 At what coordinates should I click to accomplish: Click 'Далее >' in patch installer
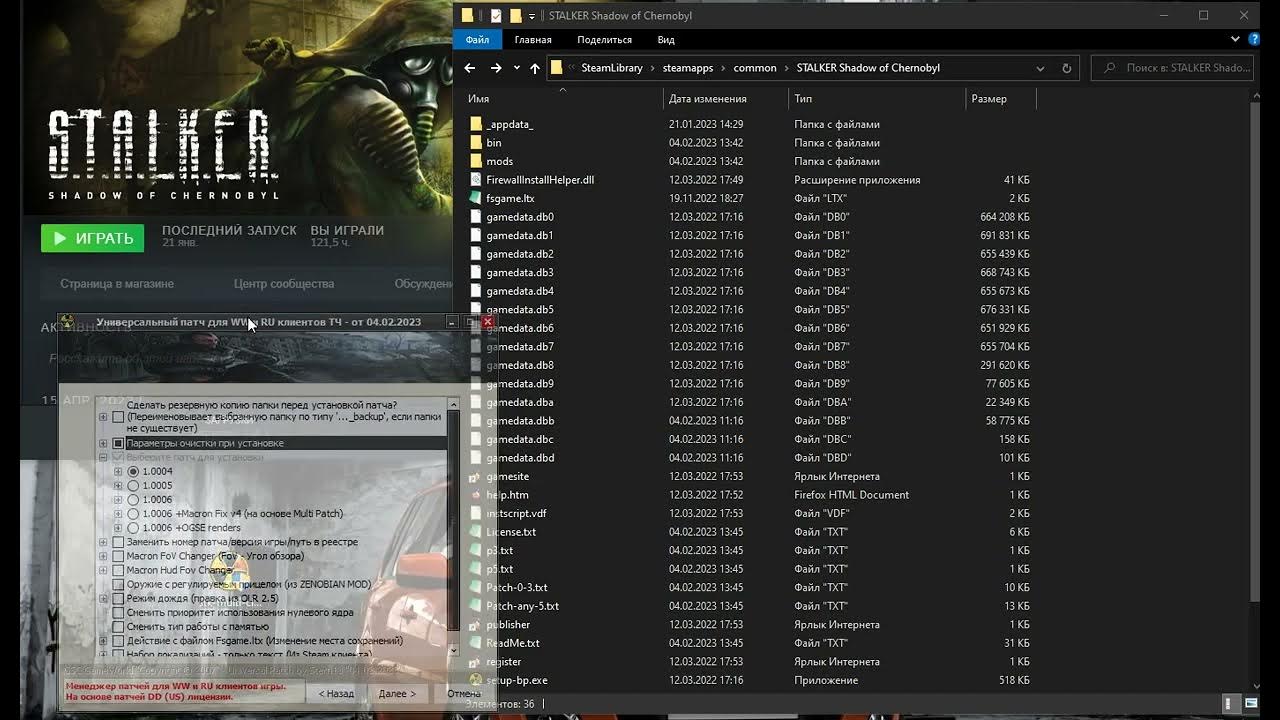pos(397,693)
